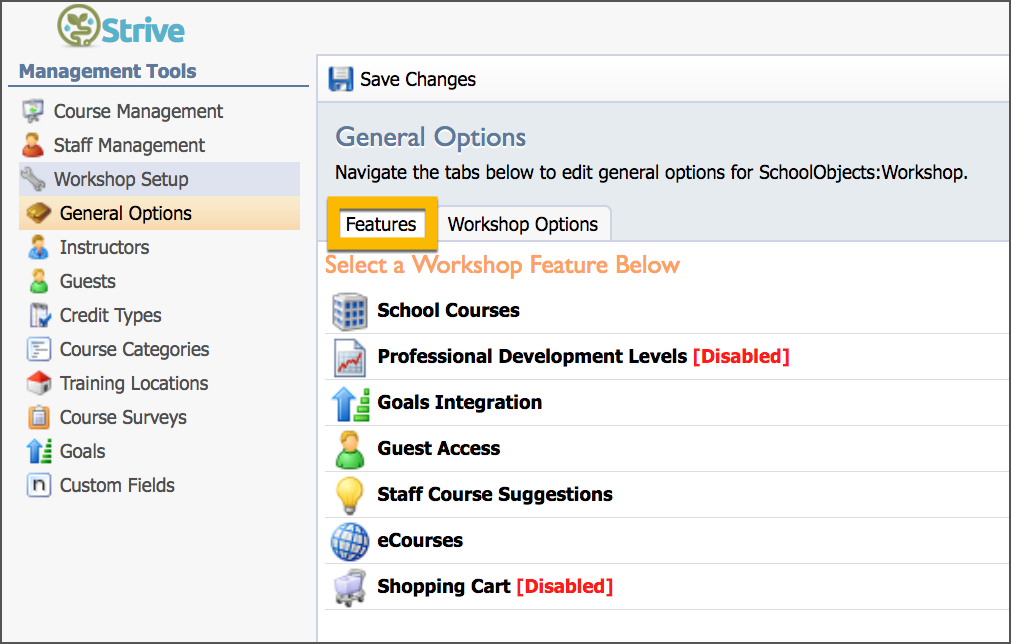Click the Guest Access person icon
The width and height of the screenshot is (1011, 644).
tap(350, 449)
